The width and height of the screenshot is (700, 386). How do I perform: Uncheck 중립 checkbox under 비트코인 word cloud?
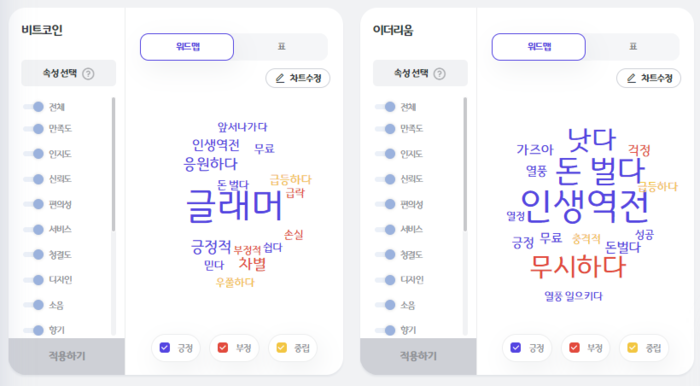tap(282, 348)
